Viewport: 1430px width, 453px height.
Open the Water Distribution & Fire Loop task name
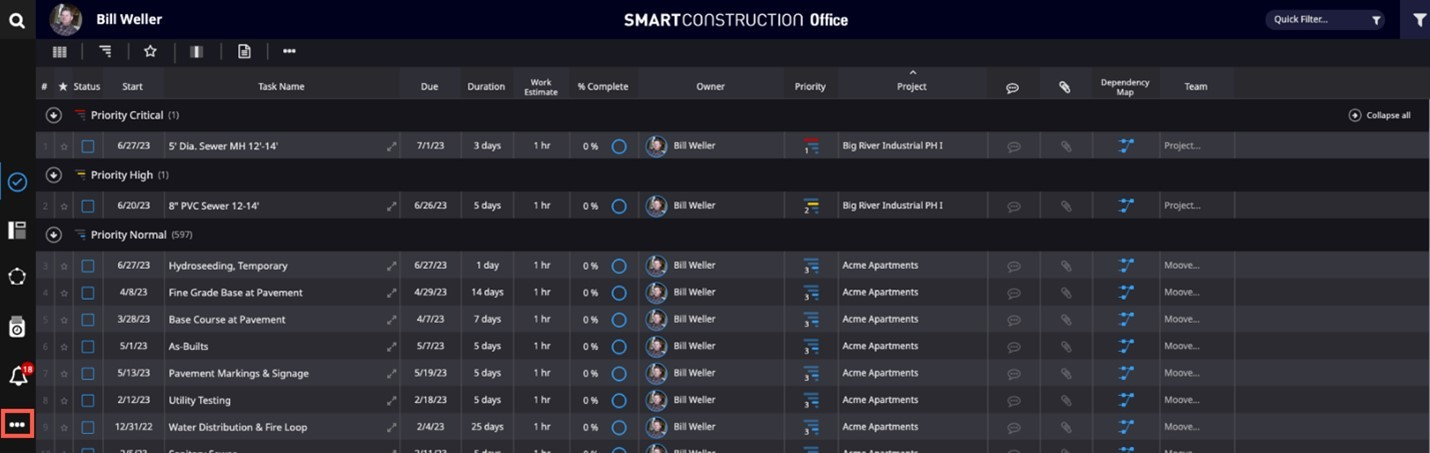(x=238, y=427)
